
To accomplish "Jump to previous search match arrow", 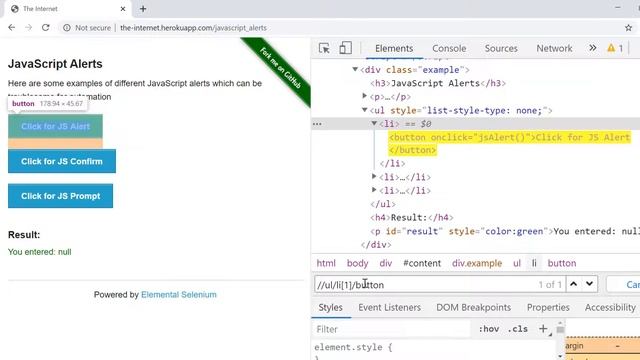I will (x=573, y=284).
